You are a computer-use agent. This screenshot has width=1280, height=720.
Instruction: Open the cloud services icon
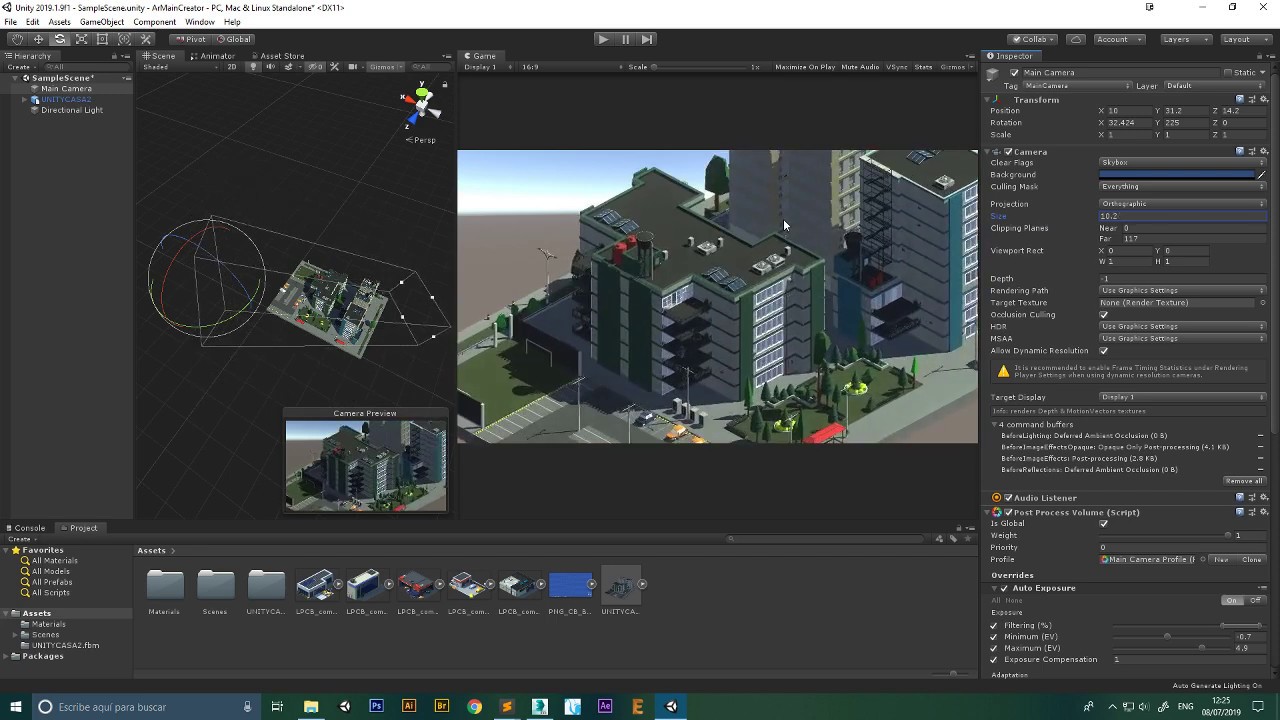tap(1076, 39)
